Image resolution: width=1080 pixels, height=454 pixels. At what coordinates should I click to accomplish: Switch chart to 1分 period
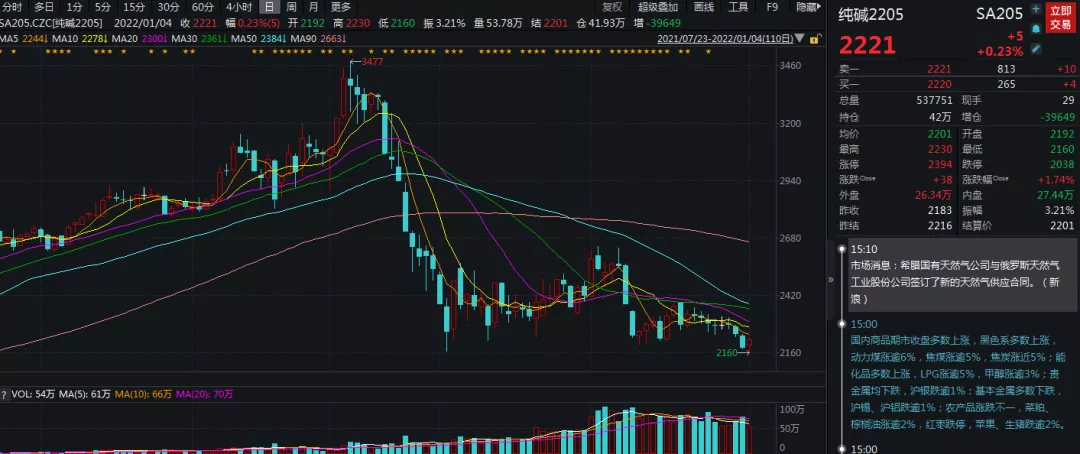tap(74, 7)
